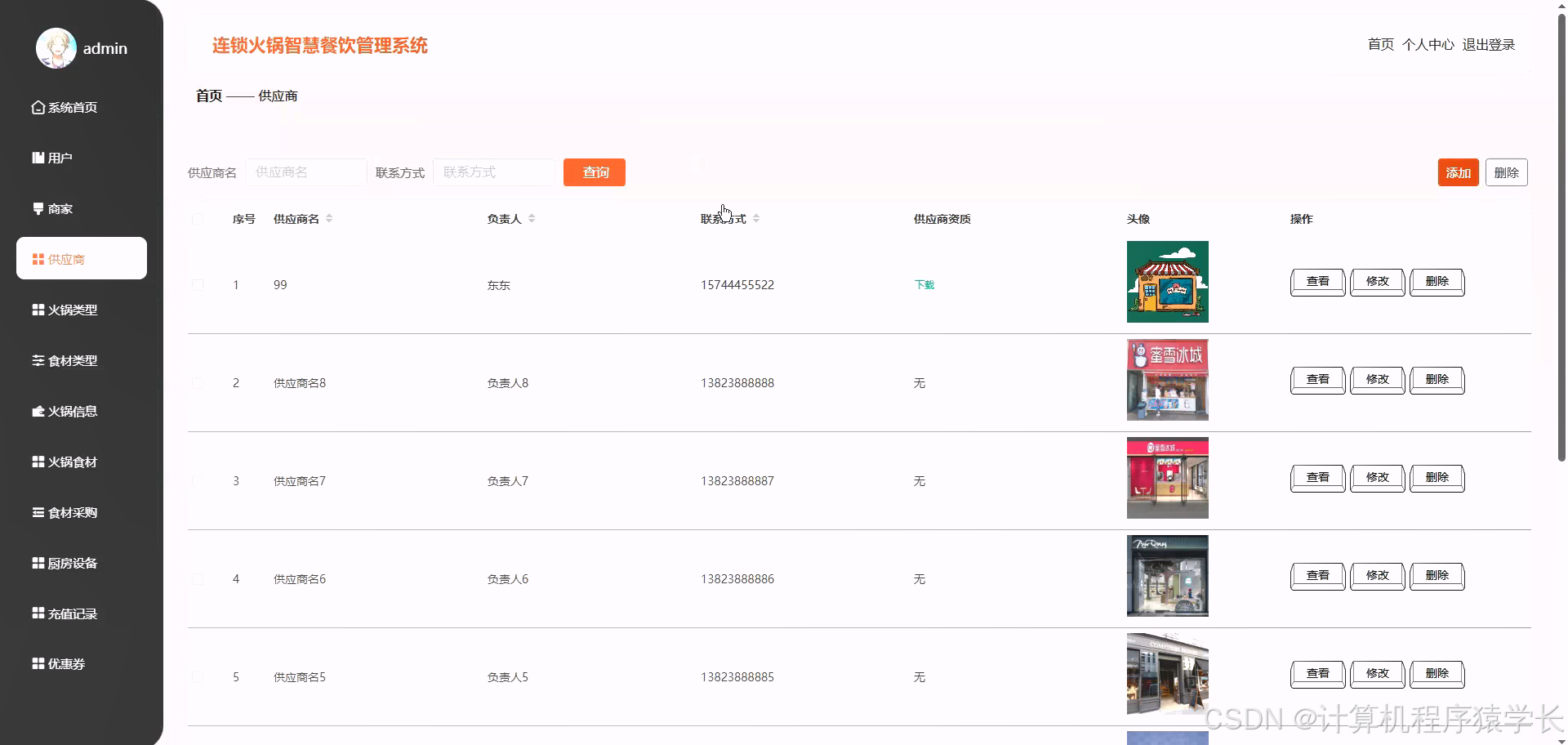Open the 优惠券 coupon management section
This screenshot has height=745, width=1568.
click(x=38, y=663)
